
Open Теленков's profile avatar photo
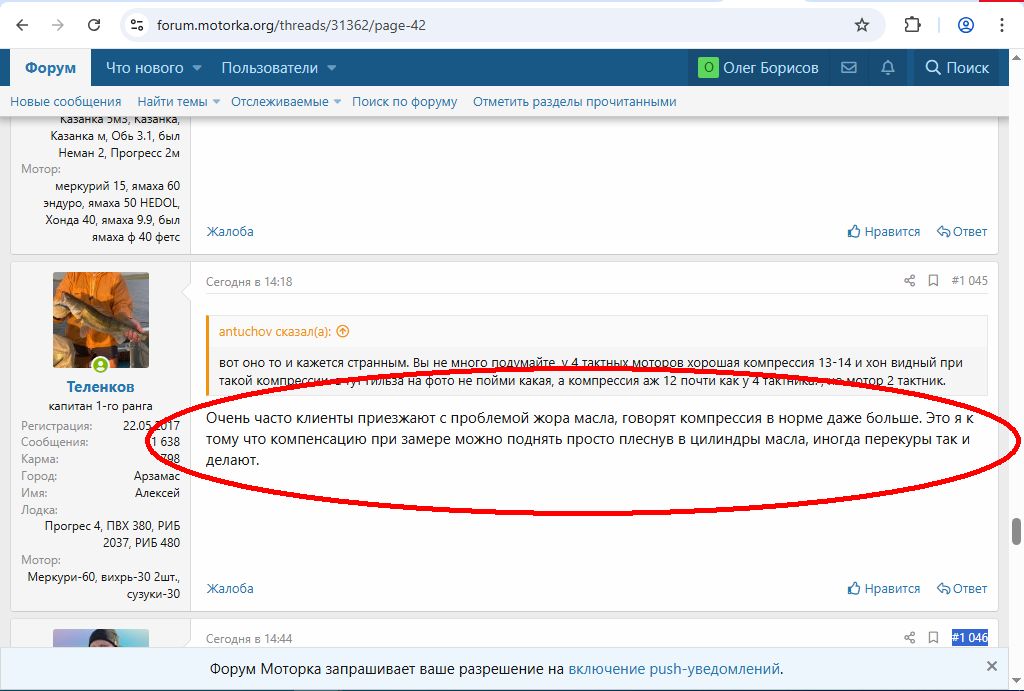tap(100, 320)
